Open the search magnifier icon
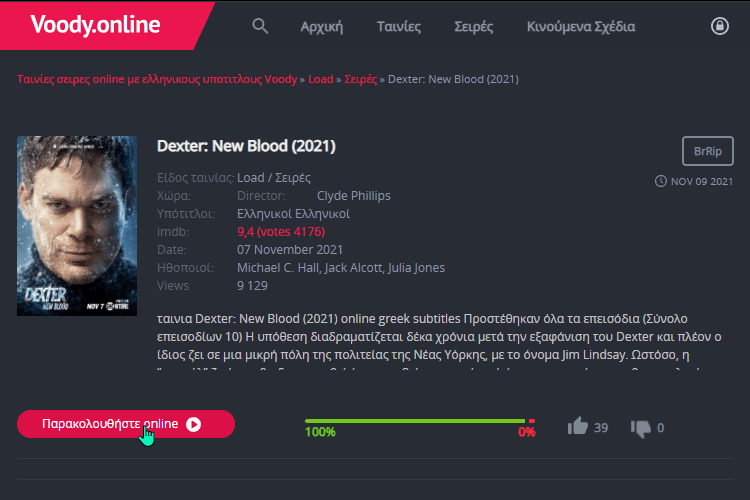Image resolution: width=750 pixels, height=500 pixels. [x=260, y=26]
